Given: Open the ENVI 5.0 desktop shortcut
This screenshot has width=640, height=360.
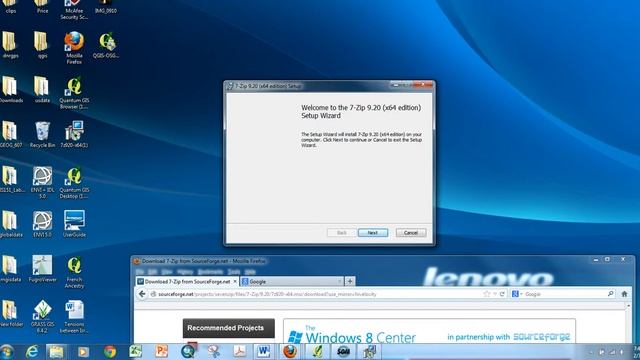Looking at the screenshot, I should [42, 224].
